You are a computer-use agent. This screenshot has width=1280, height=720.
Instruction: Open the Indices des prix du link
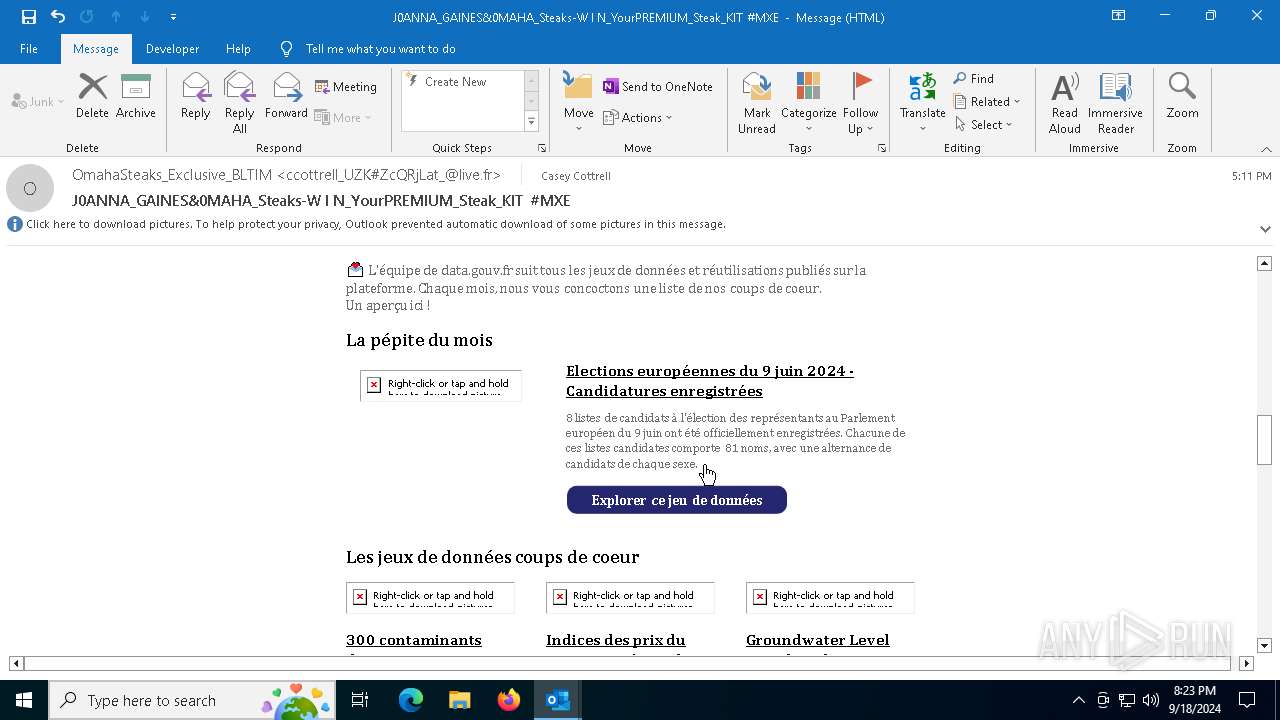pyautogui.click(x=616, y=640)
